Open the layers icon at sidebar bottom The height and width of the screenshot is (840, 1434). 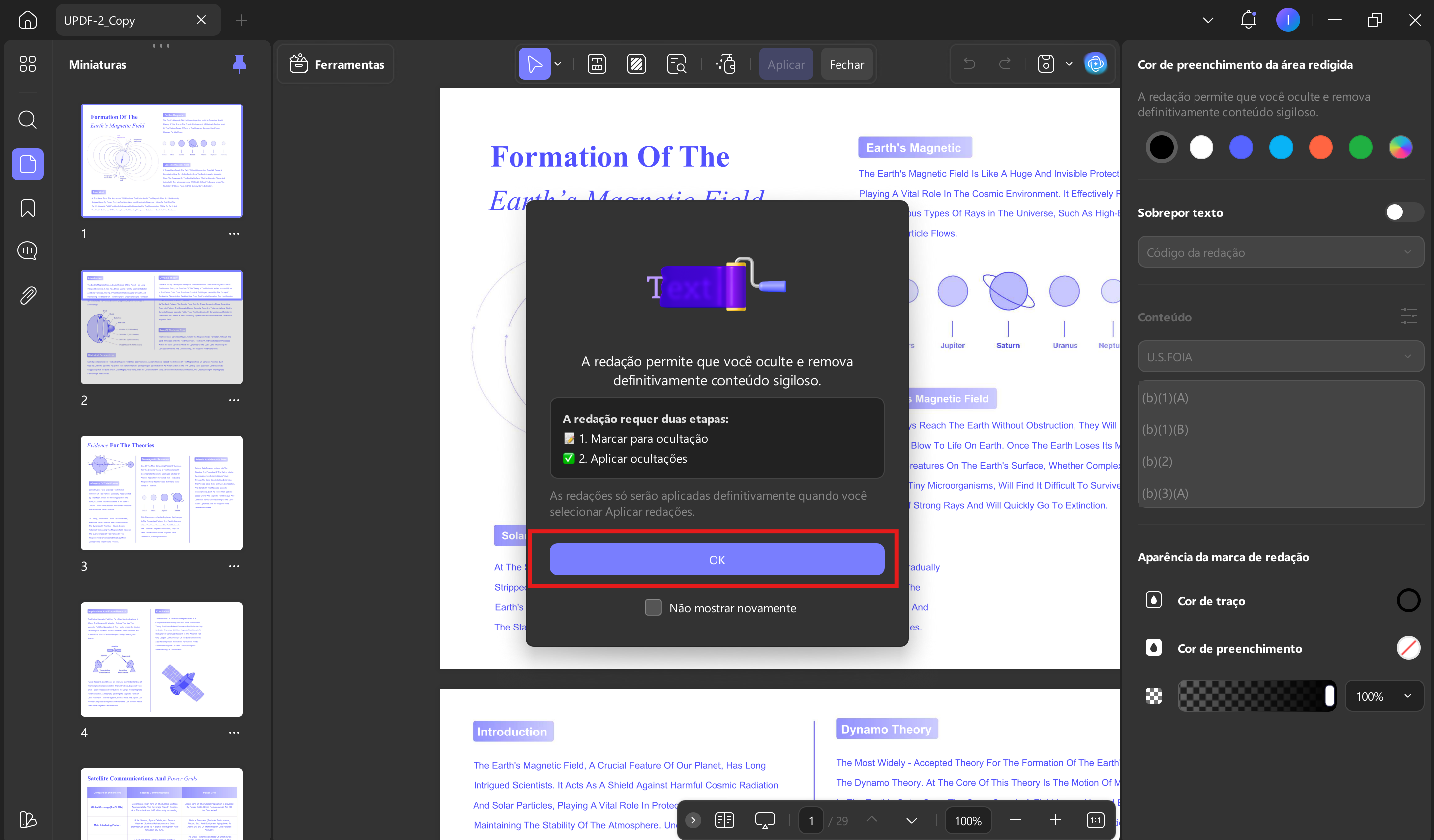tap(27, 819)
